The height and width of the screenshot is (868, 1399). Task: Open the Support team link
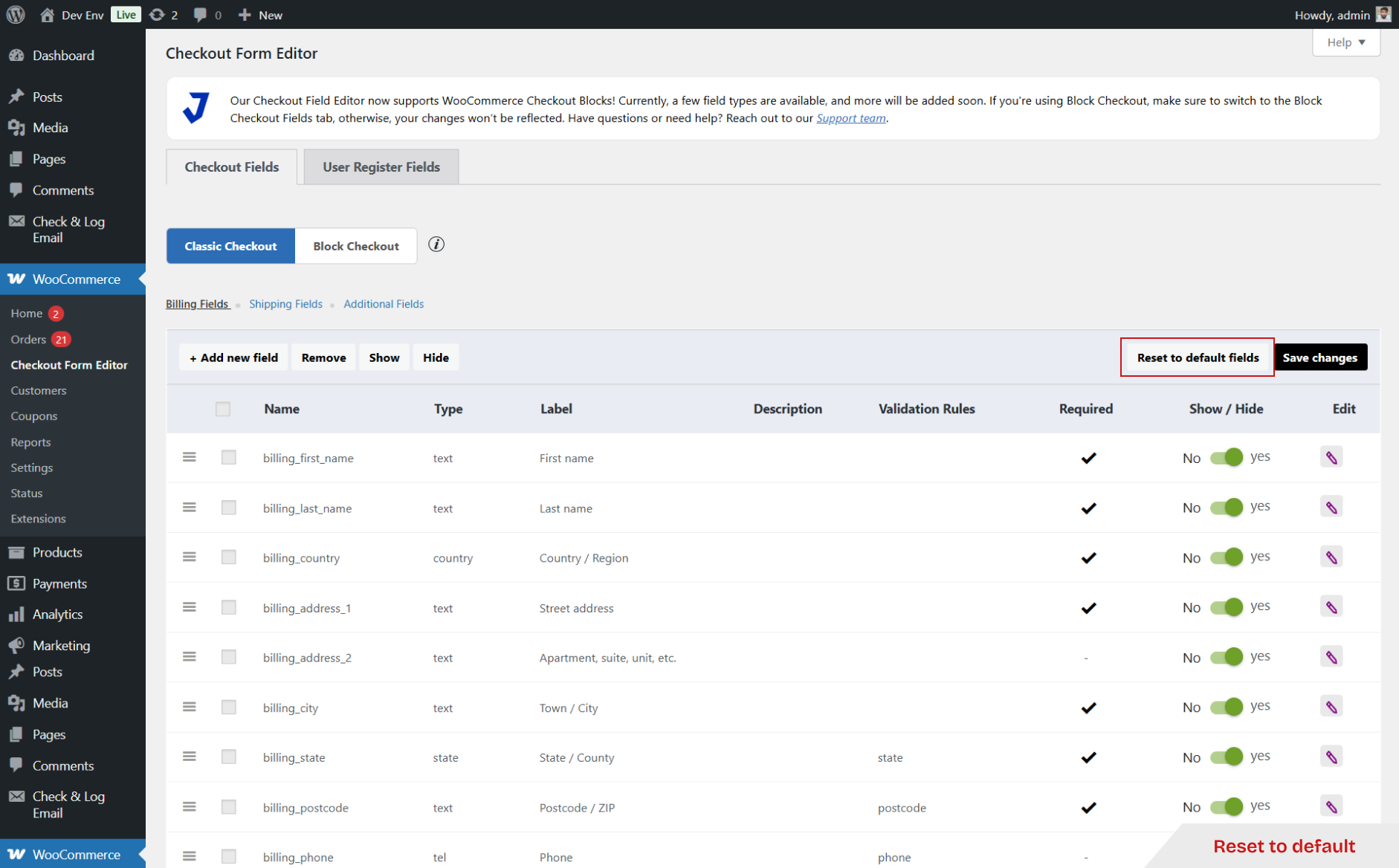850,117
